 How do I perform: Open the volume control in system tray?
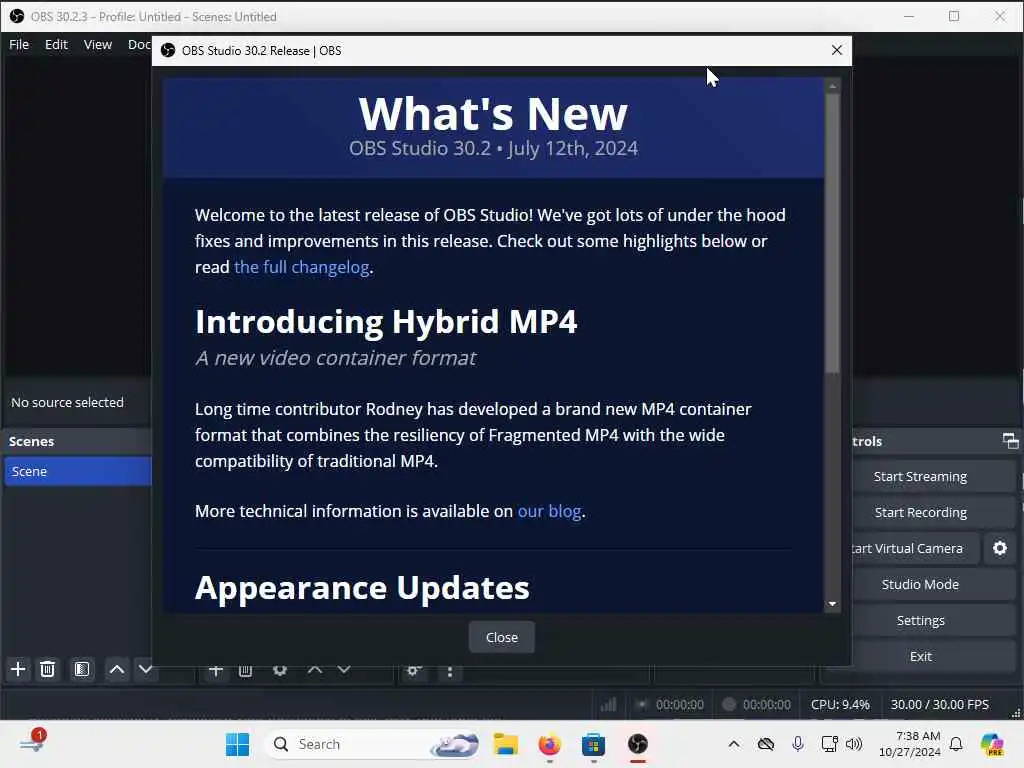(854, 744)
